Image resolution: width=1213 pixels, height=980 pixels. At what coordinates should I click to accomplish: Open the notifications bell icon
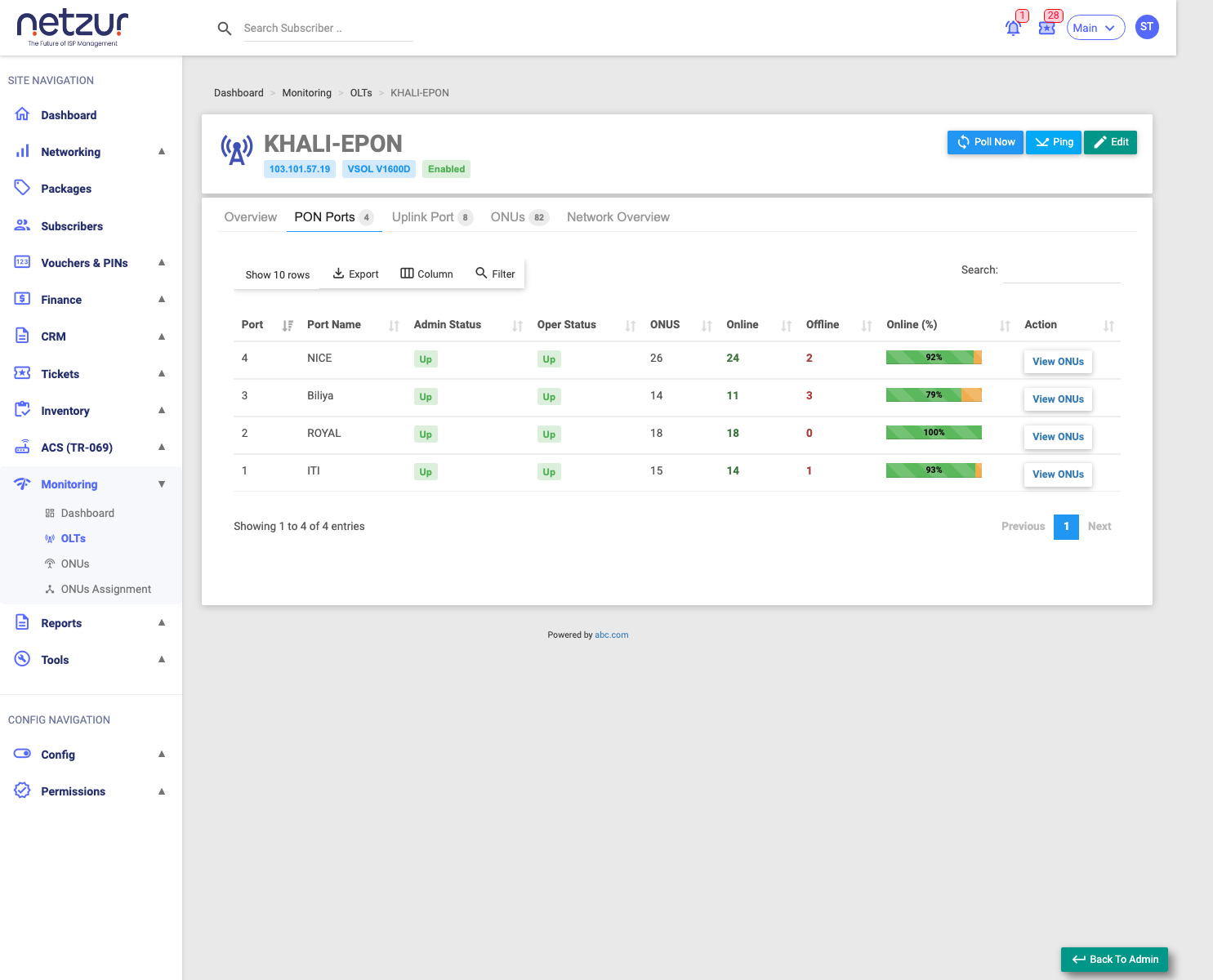pyautogui.click(x=1013, y=28)
